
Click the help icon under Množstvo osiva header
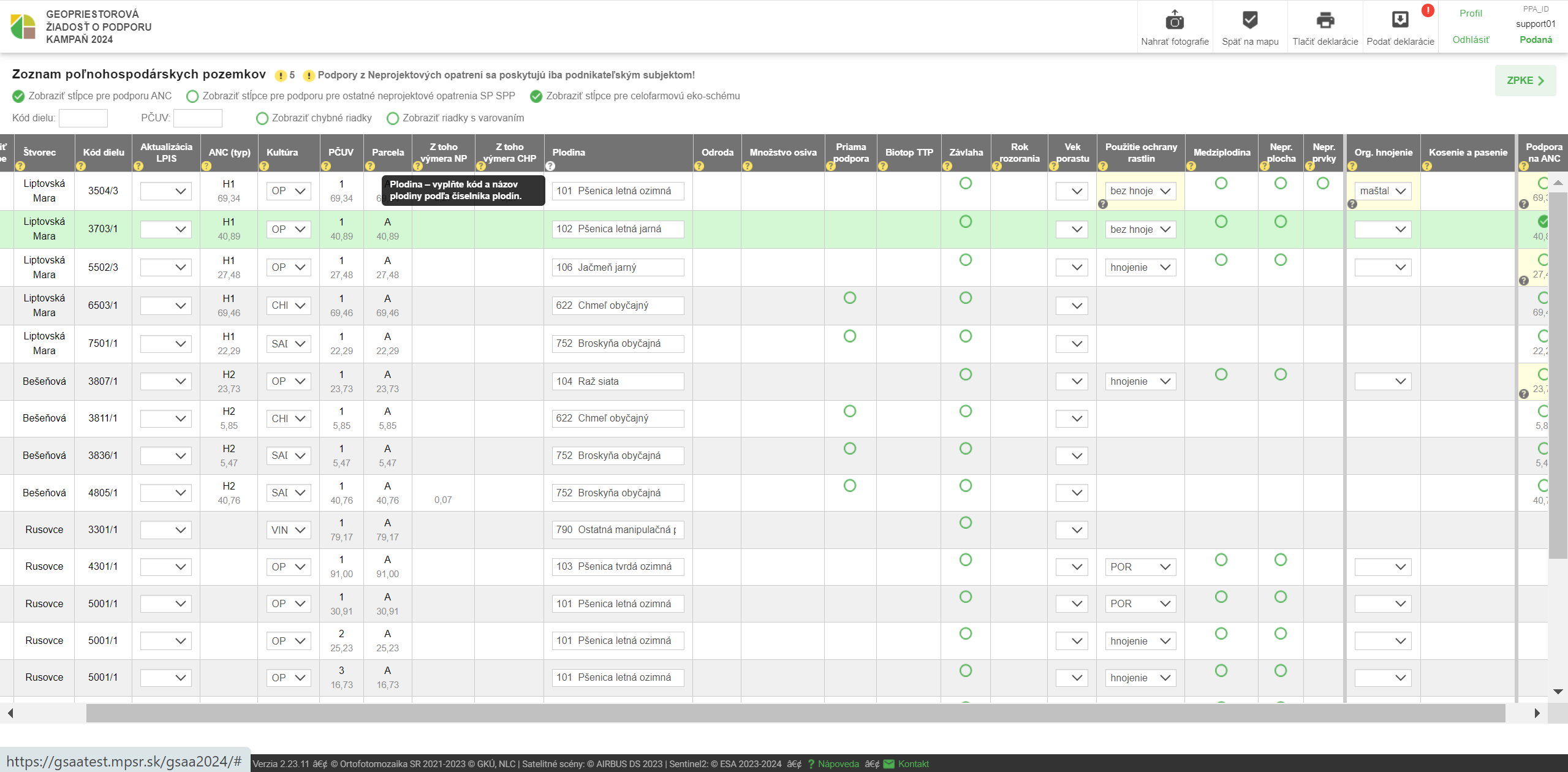point(748,166)
